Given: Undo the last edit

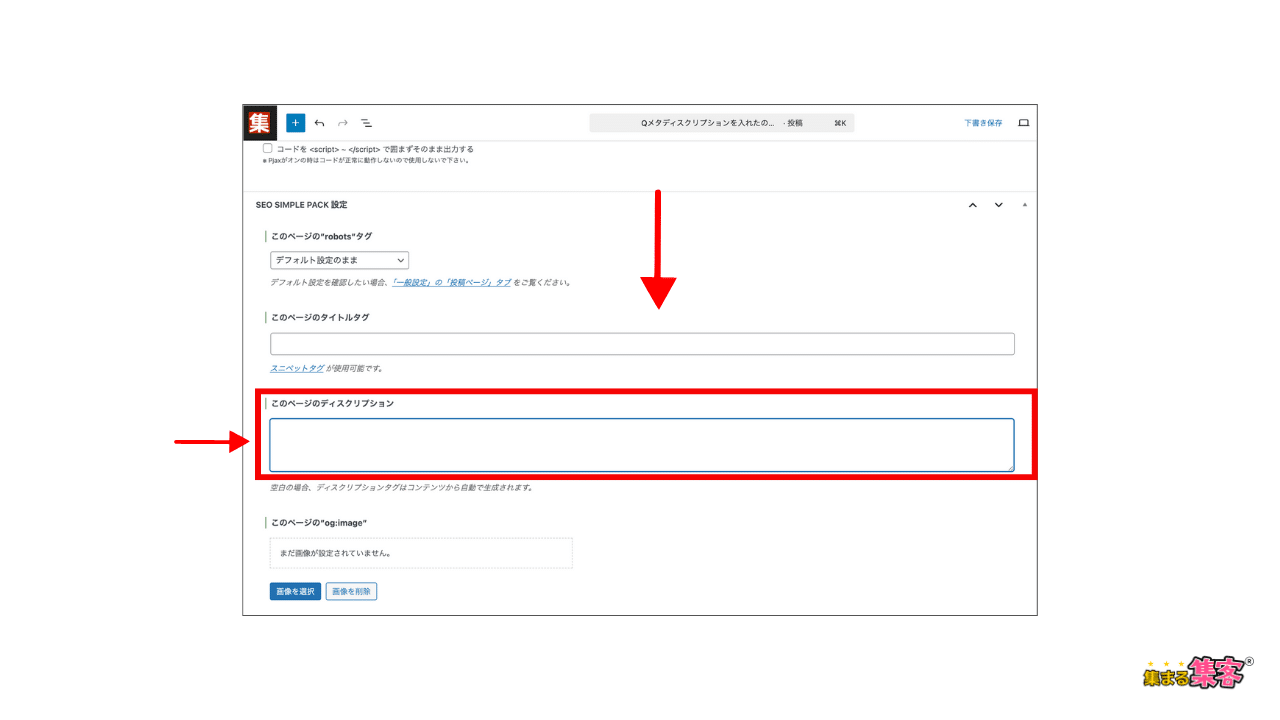Looking at the screenshot, I should (x=319, y=123).
